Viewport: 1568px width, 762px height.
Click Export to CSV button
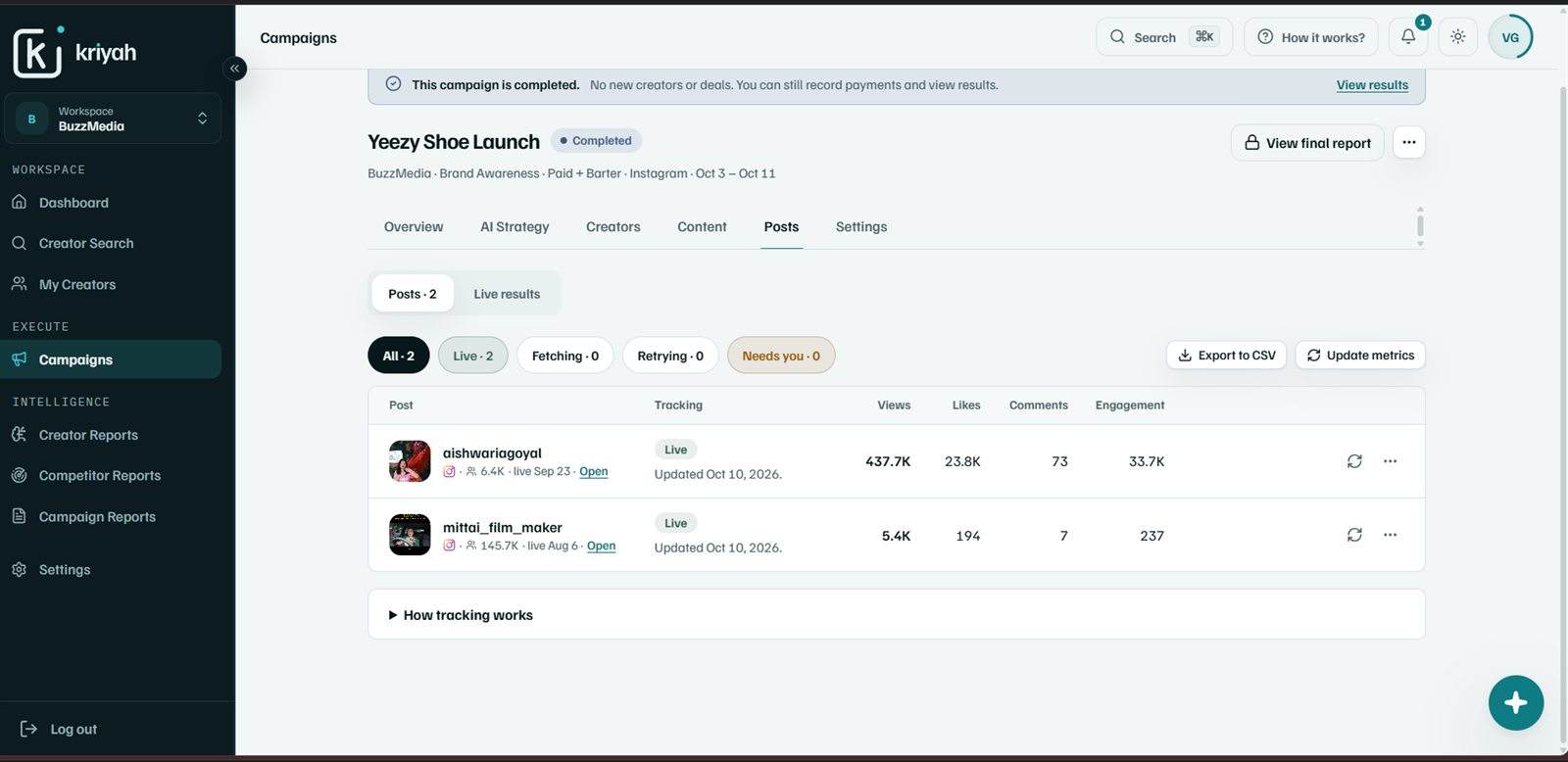coord(1227,356)
